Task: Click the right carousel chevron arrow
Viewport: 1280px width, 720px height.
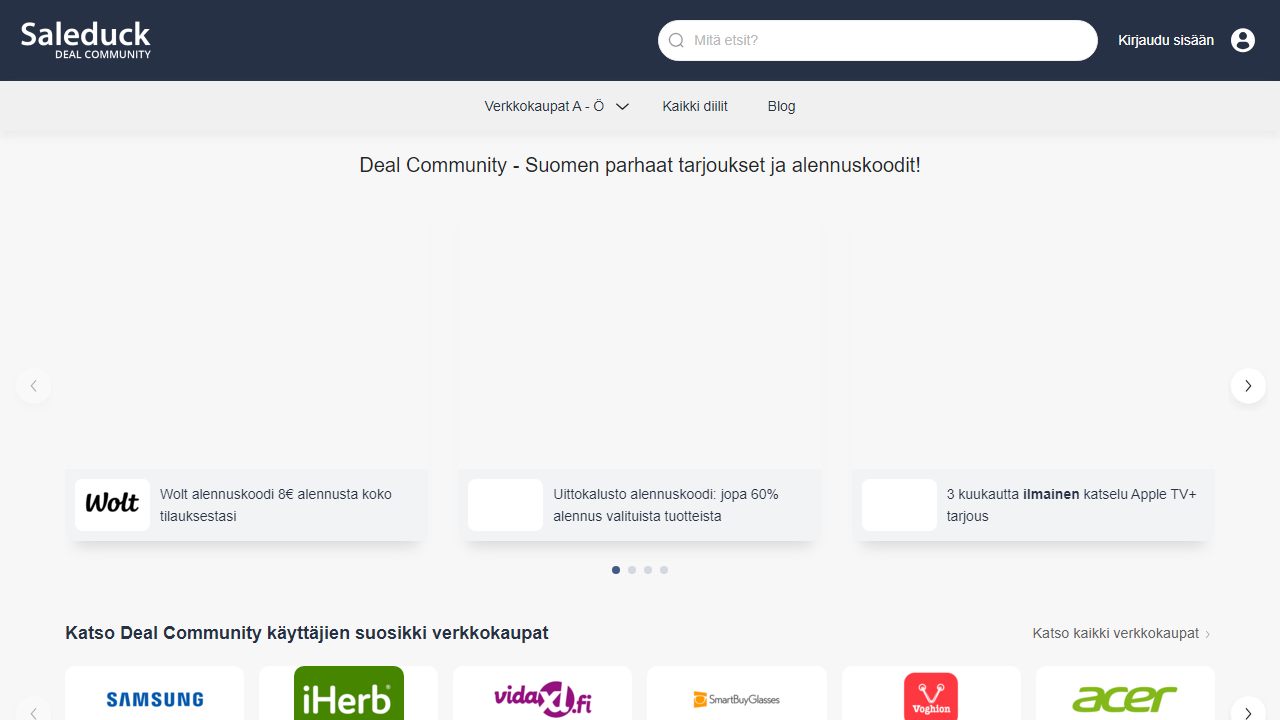Action: click(1247, 385)
